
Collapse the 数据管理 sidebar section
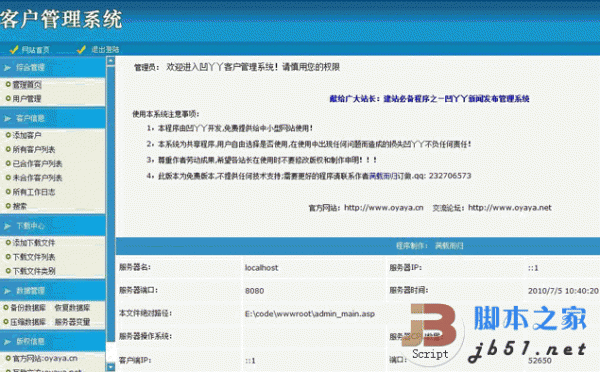point(52,291)
